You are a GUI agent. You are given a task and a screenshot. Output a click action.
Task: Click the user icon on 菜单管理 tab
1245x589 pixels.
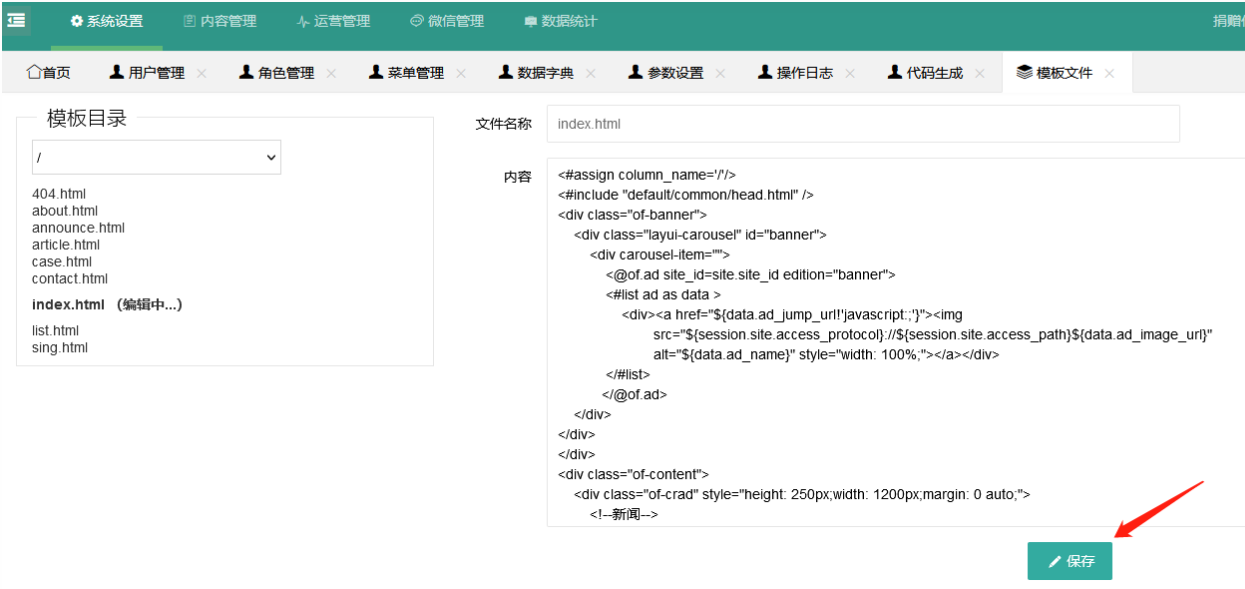[x=376, y=72]
